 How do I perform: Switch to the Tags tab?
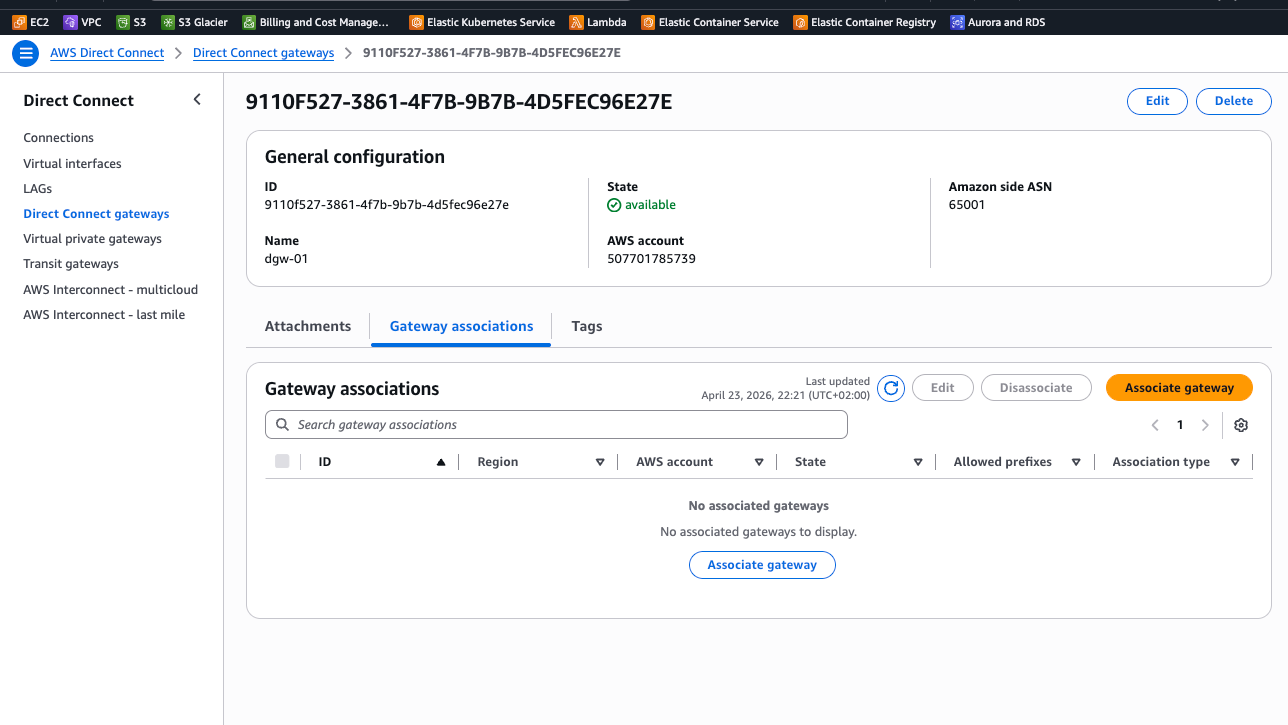pyautogui.click(x=587, y=326)
